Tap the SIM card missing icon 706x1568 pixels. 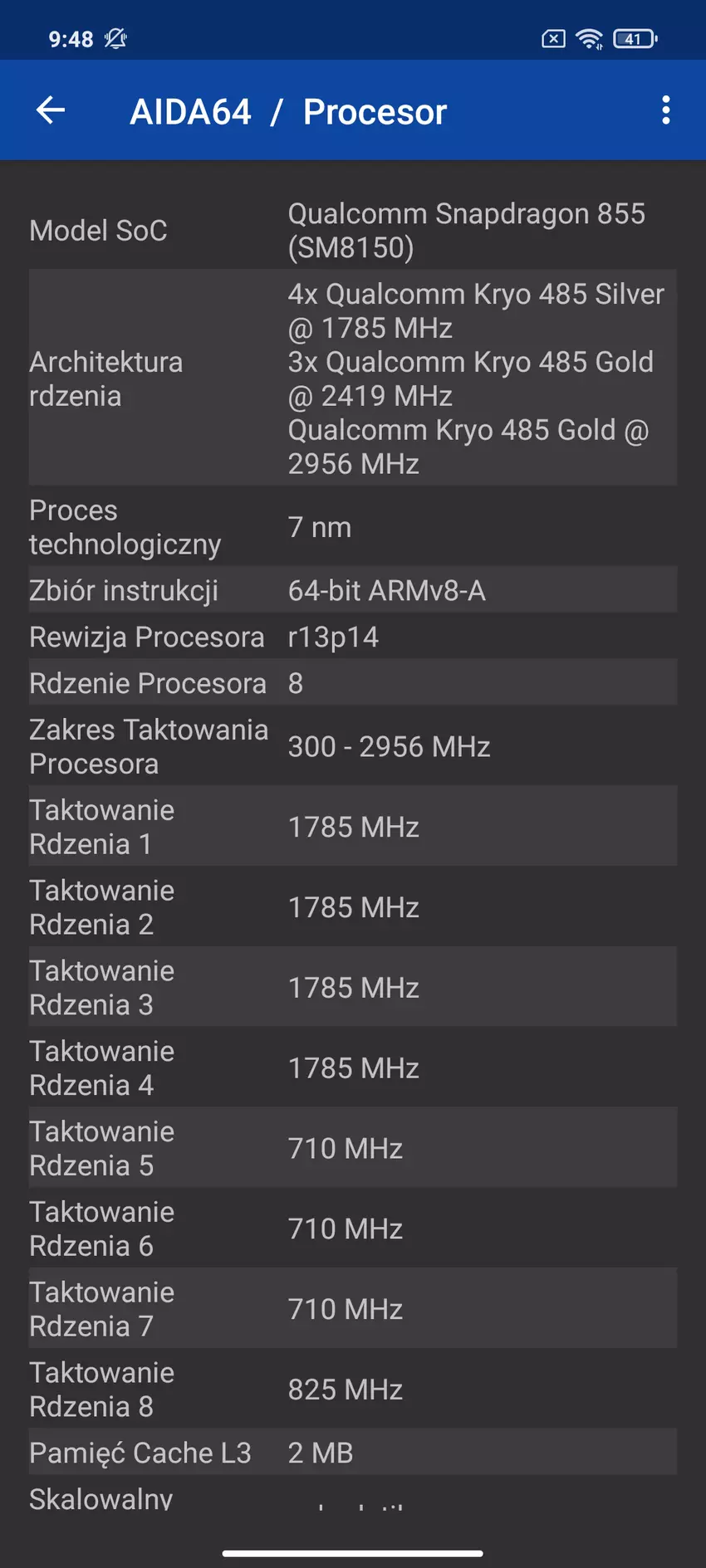point(553,39)
